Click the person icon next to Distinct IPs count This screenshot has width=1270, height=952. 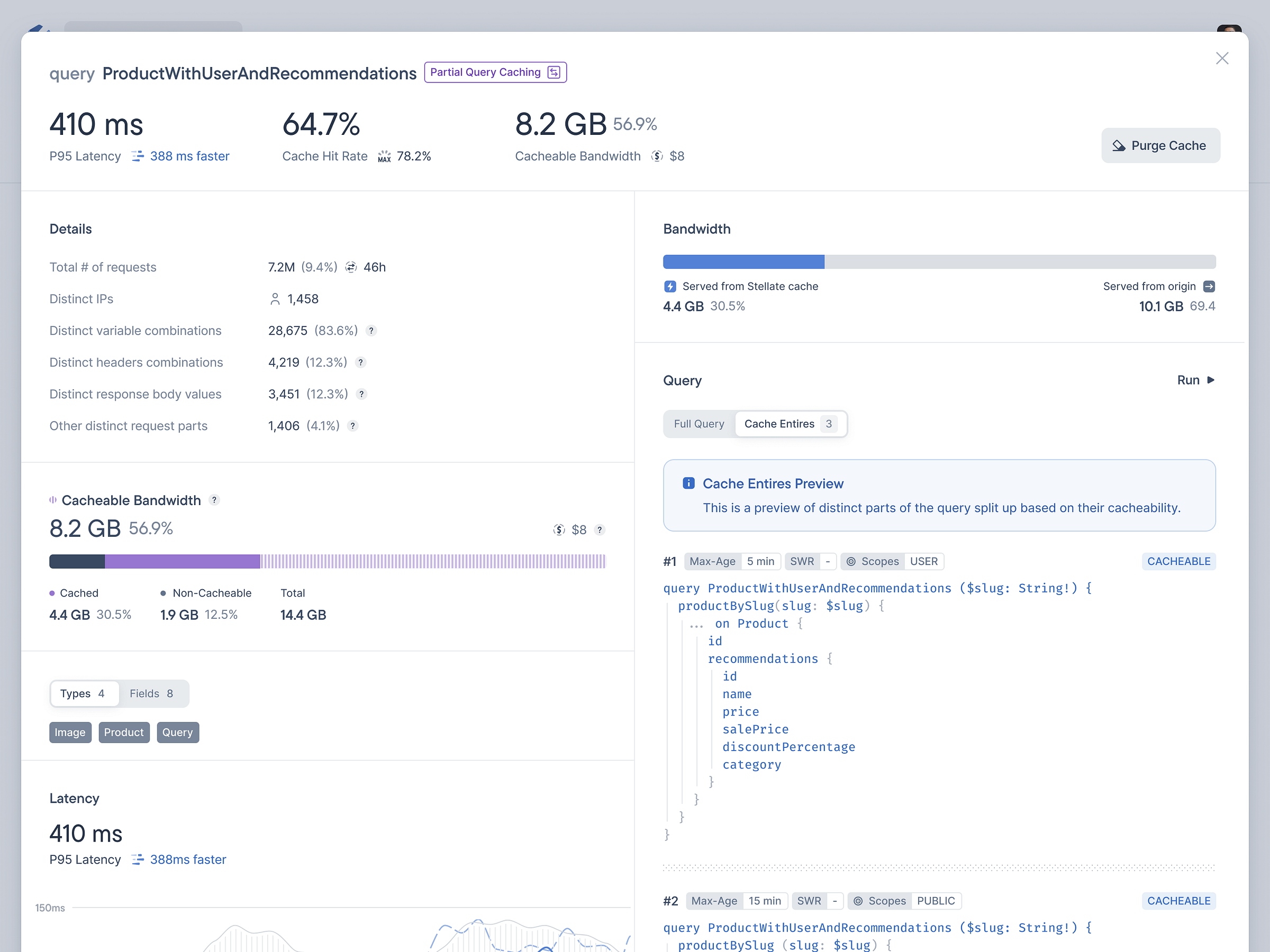275,299
